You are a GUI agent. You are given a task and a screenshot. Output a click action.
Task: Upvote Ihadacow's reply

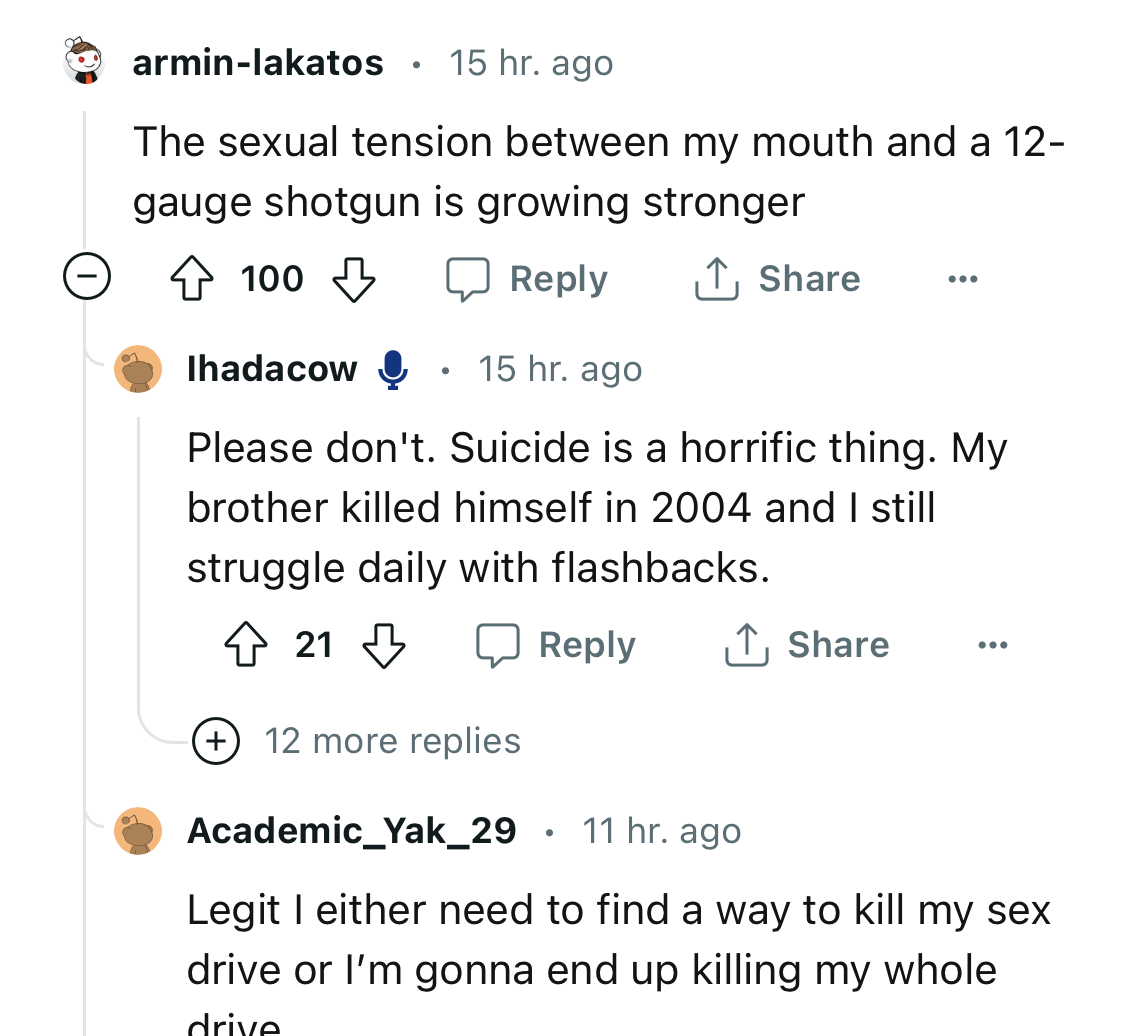click(x=246, y=644)
